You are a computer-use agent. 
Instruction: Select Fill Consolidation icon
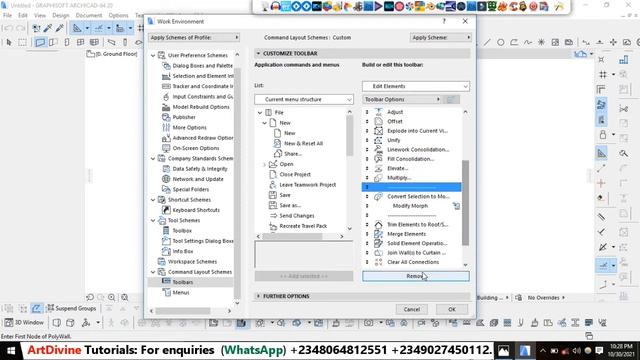378,159
